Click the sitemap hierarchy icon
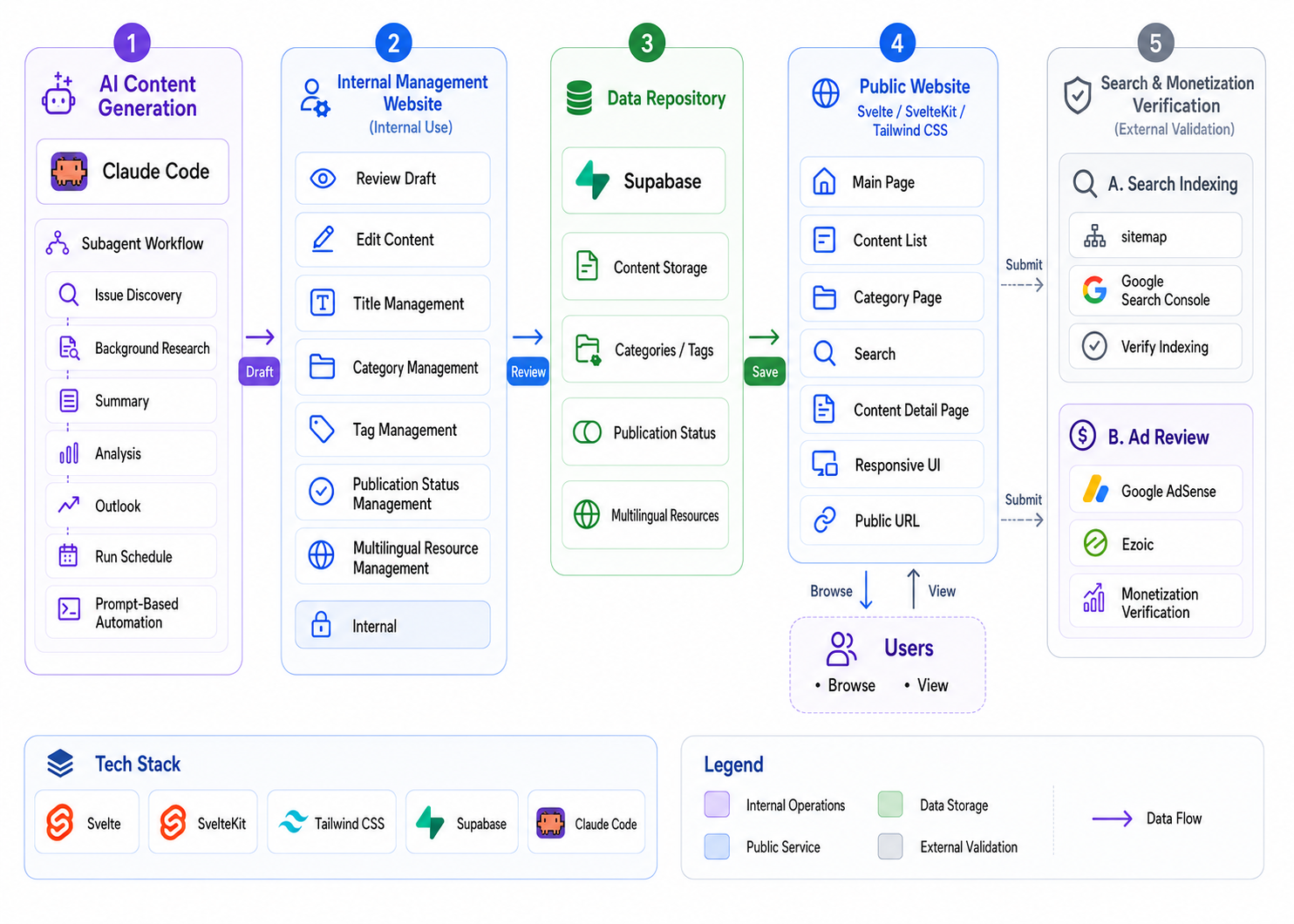 point(1094,236)
